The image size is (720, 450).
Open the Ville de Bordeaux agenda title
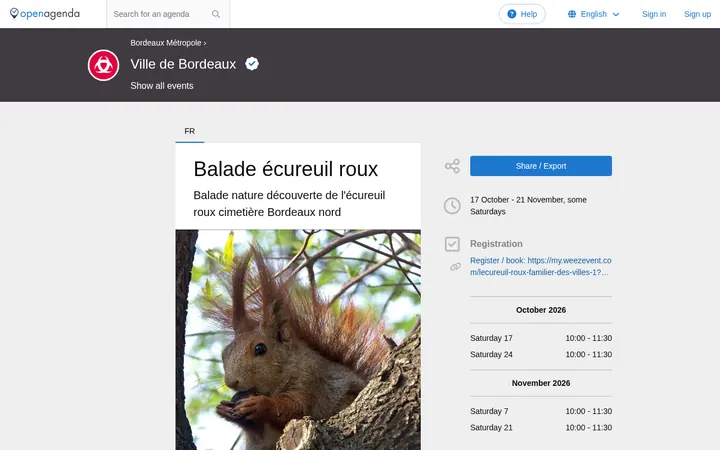[183, 64]
